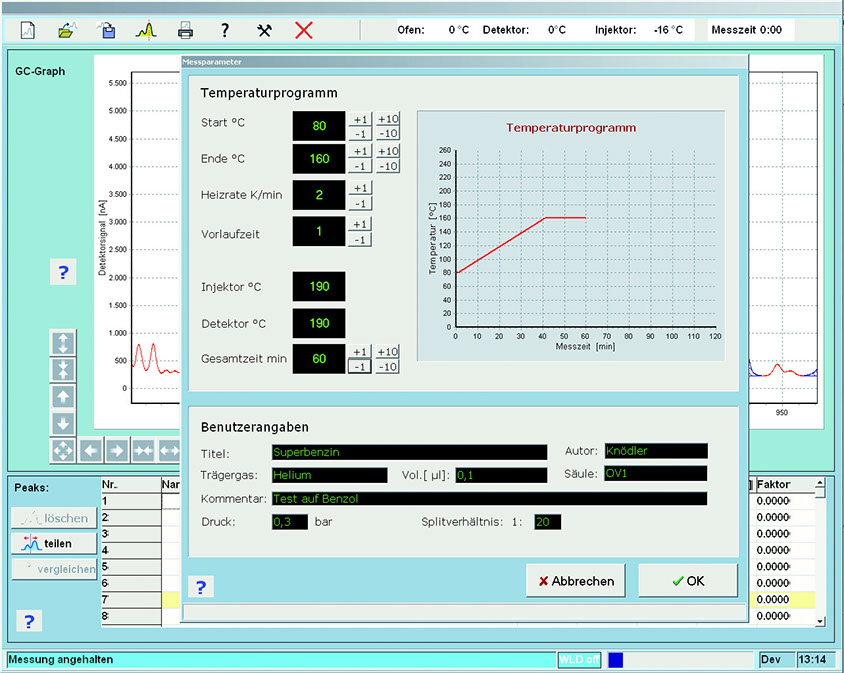Click the new chromatogram file icon

29,29
